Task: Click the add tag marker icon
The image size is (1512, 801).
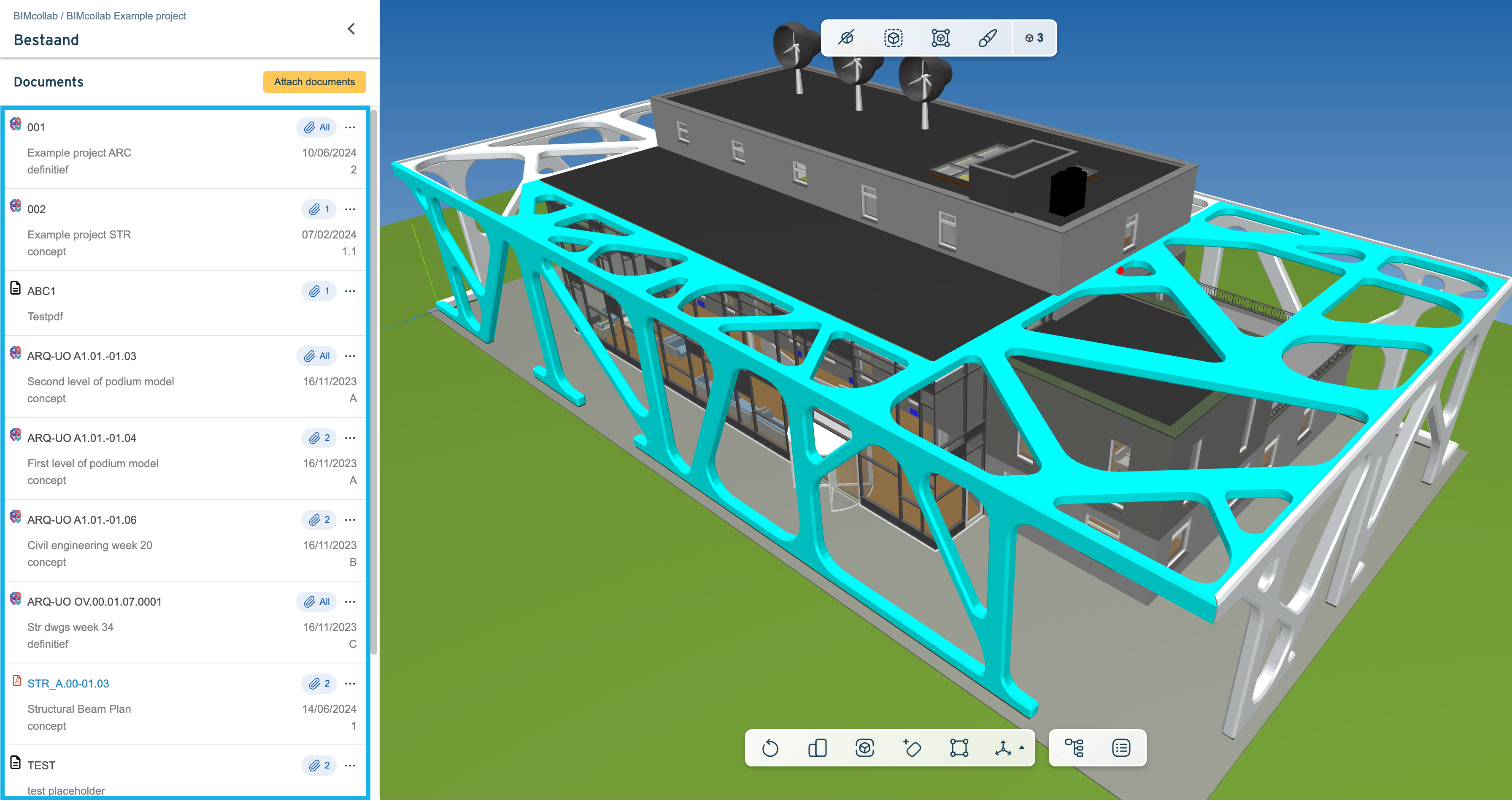Action: [912, 748]
